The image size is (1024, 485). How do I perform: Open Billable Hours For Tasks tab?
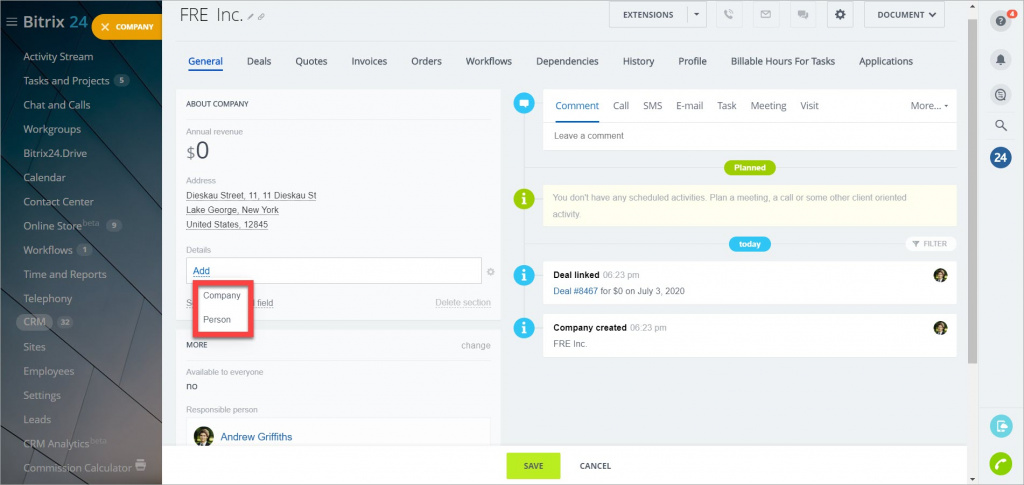click(782, 61)
